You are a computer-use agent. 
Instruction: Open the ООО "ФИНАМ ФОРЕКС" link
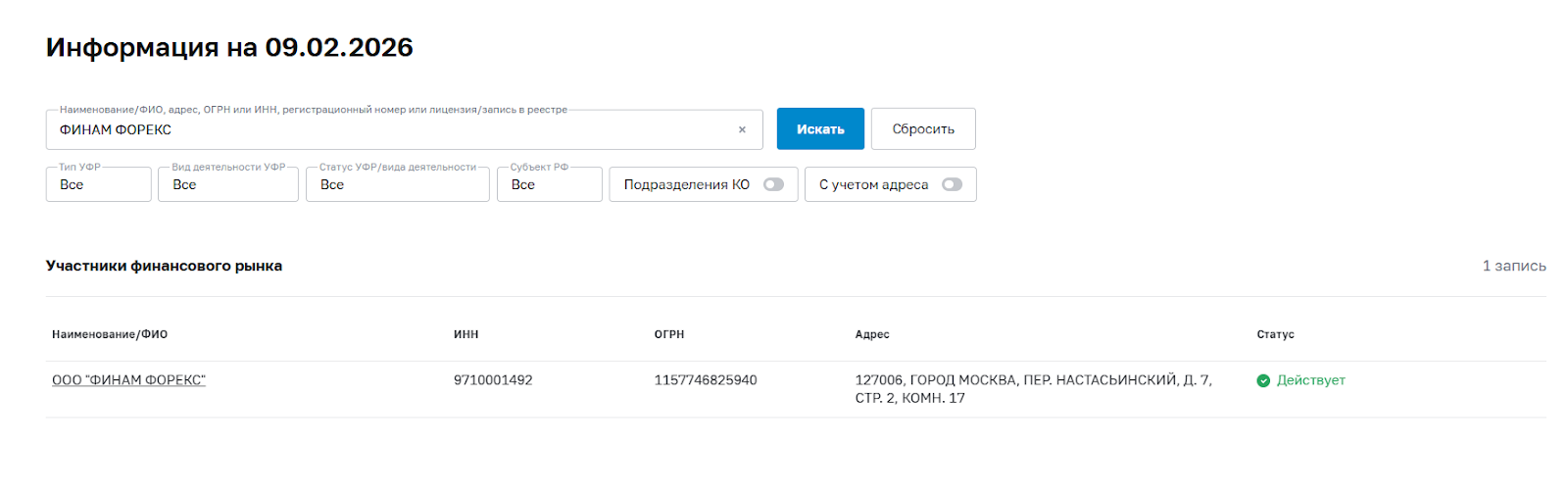(128, 380)
